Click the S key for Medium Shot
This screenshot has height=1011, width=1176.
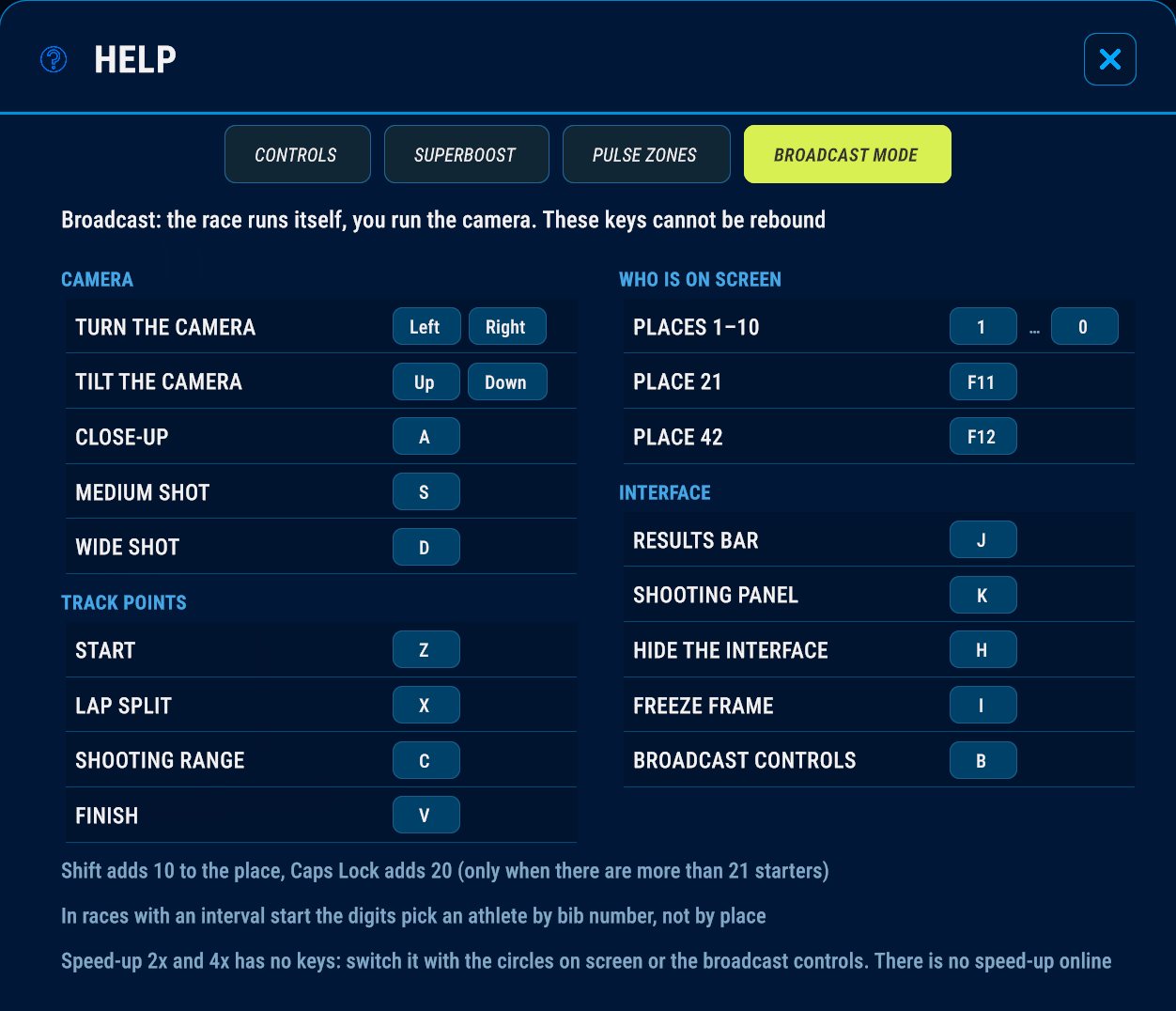point(426,491)
